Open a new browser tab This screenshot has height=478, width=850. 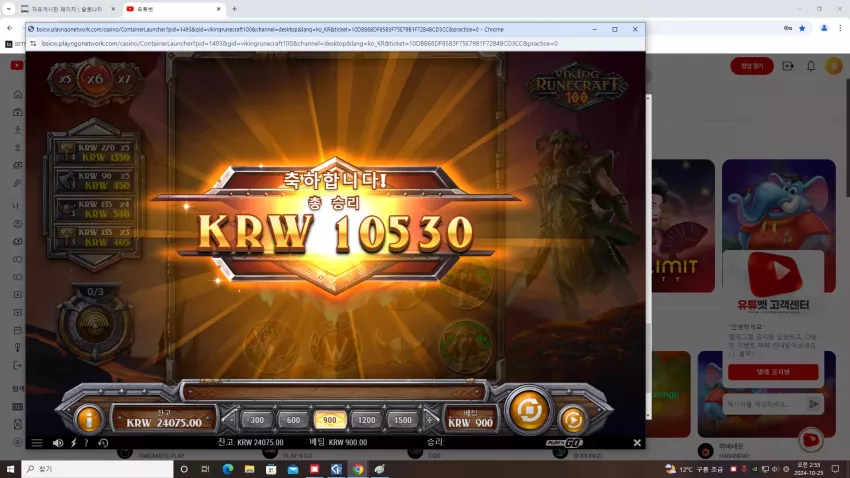234,9
